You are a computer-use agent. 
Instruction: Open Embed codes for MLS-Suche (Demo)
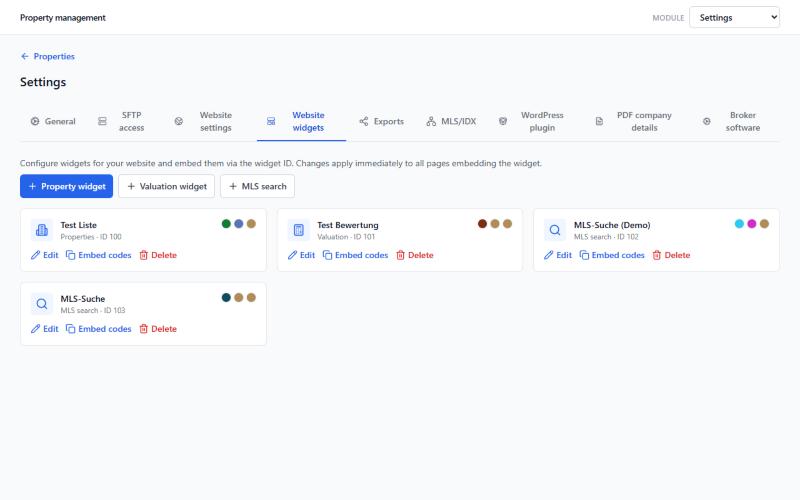pos(612,255)
